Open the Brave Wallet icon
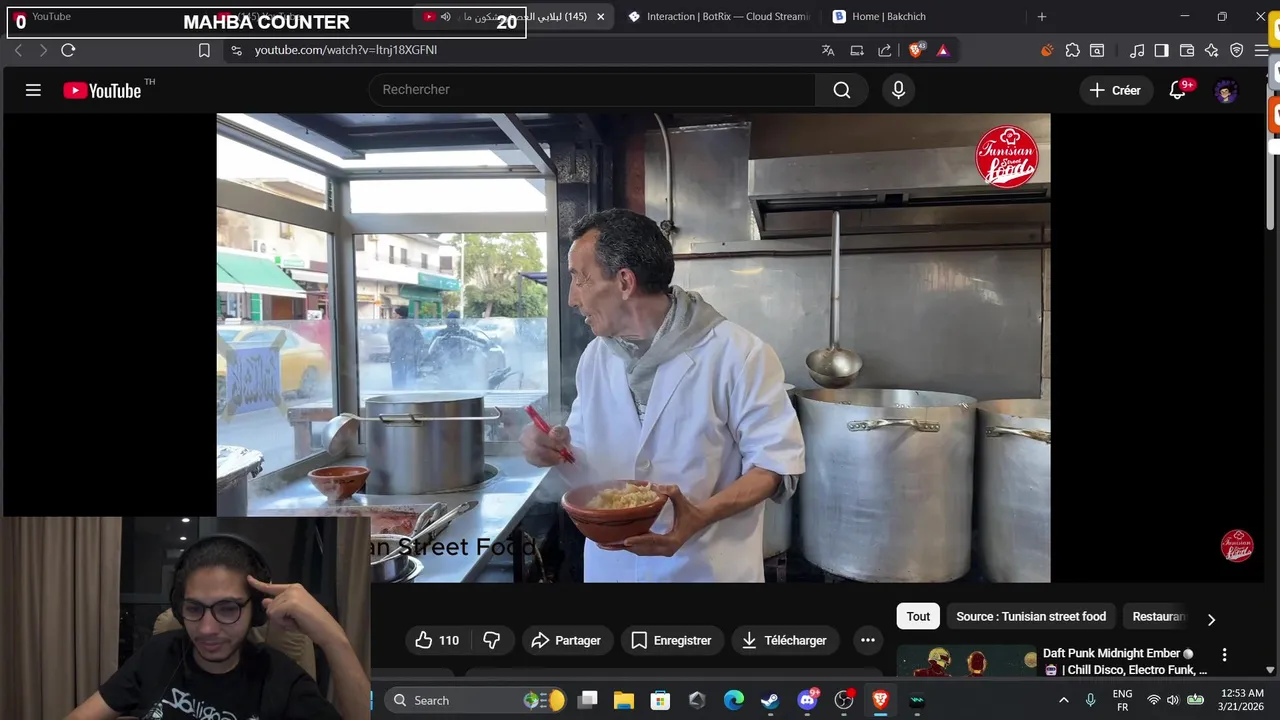 point(1187,50)
